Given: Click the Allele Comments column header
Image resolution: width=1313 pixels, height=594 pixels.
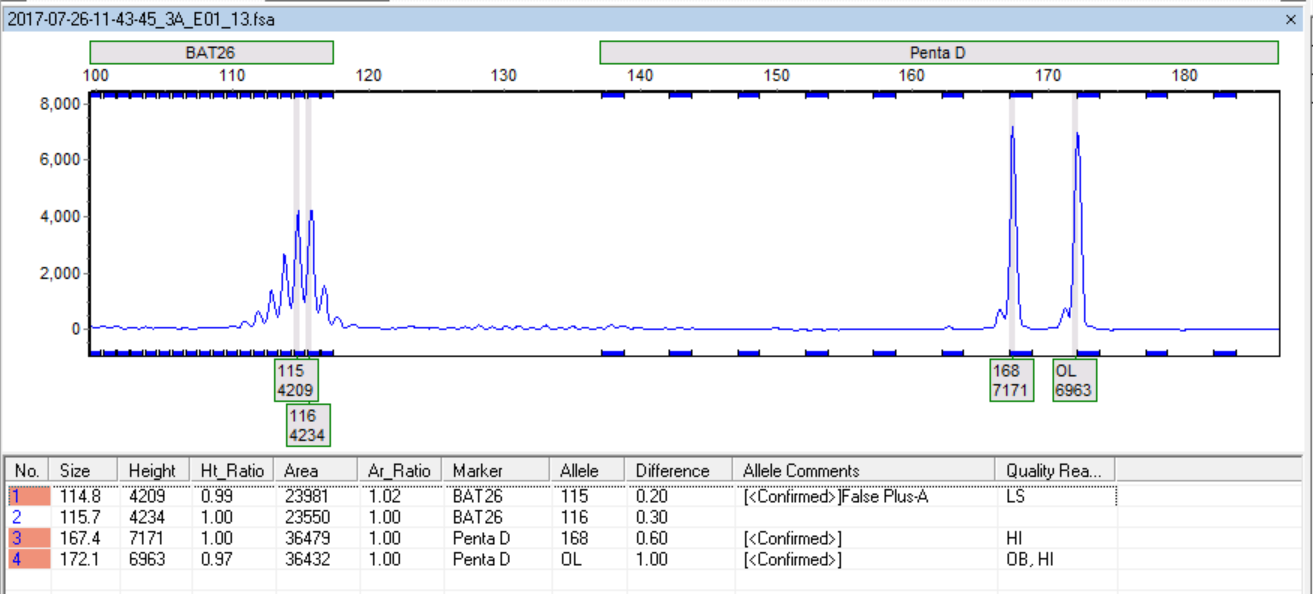Looking at the screenshot, I should (864, 470).
